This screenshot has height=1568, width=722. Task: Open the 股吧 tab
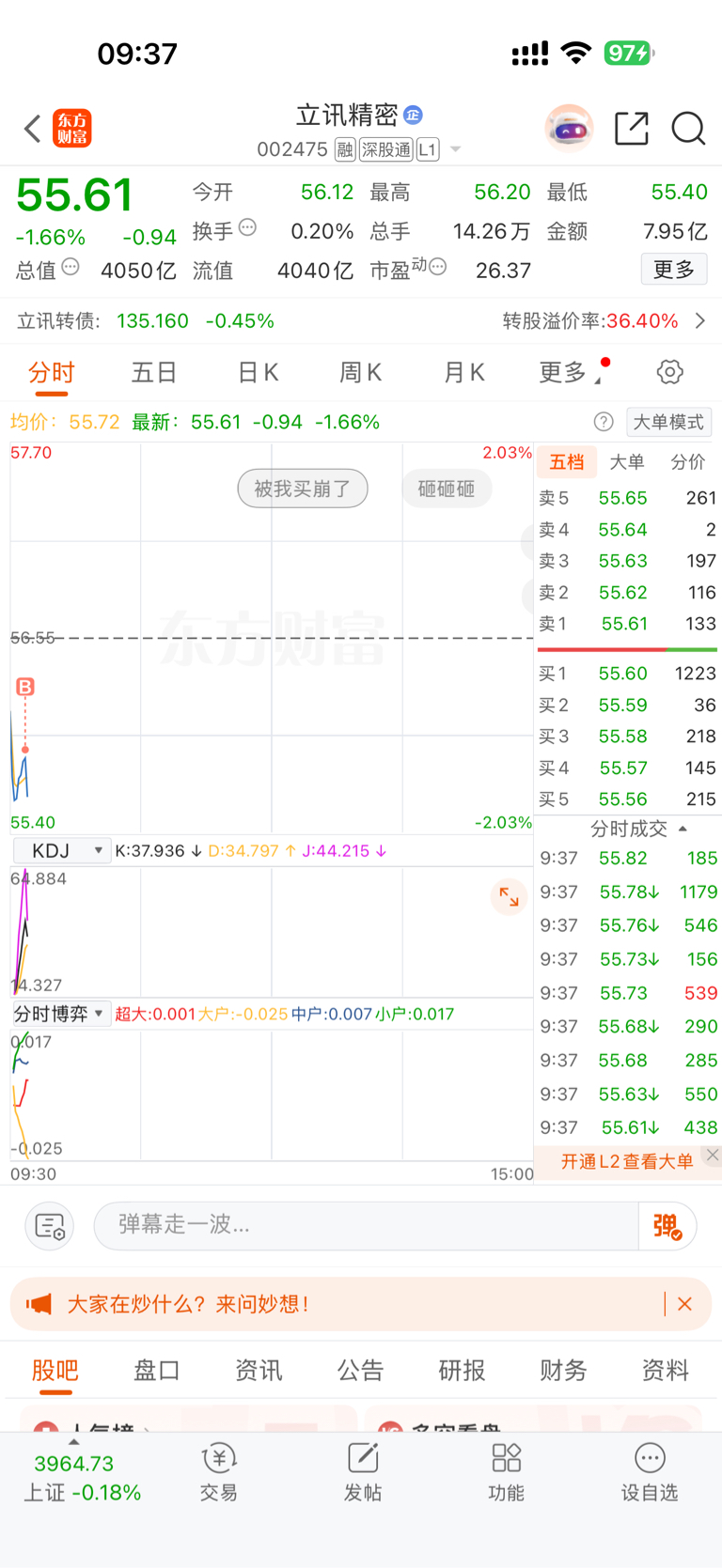[55, 1371]
